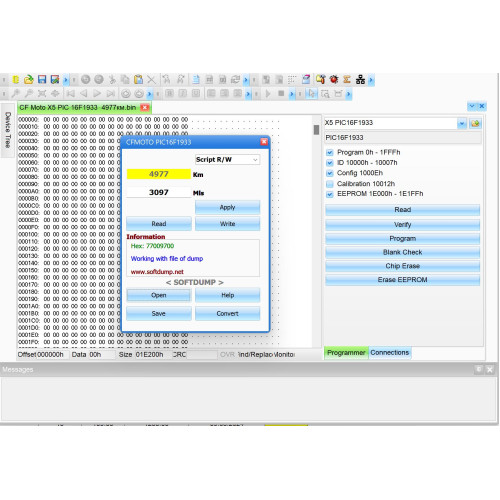The image size is (500, 500).
Task: Expand the X5 PIC16F1933 device dropdown
Action: point(462,124)
